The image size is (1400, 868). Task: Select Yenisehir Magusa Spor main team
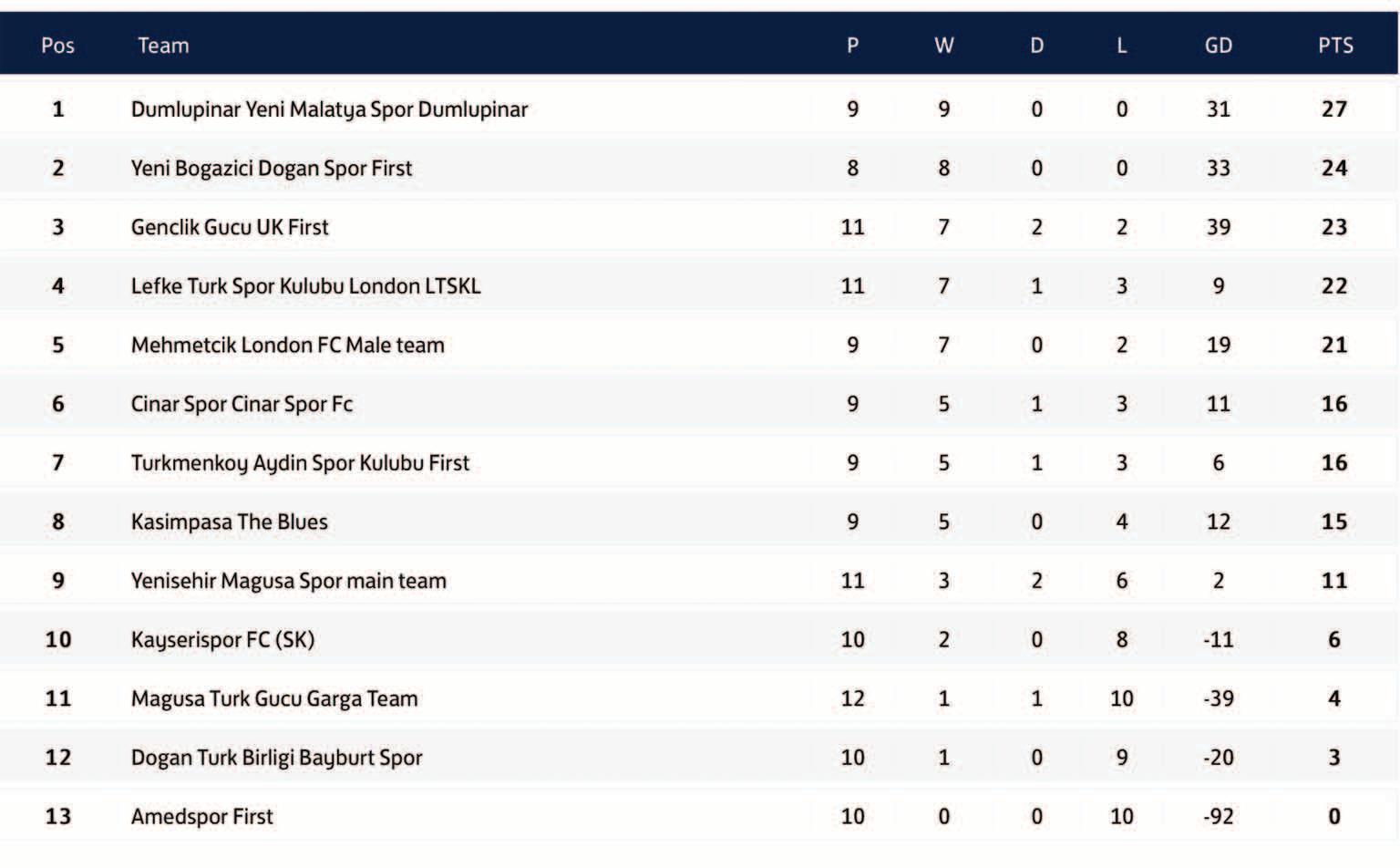click(288, 581)
